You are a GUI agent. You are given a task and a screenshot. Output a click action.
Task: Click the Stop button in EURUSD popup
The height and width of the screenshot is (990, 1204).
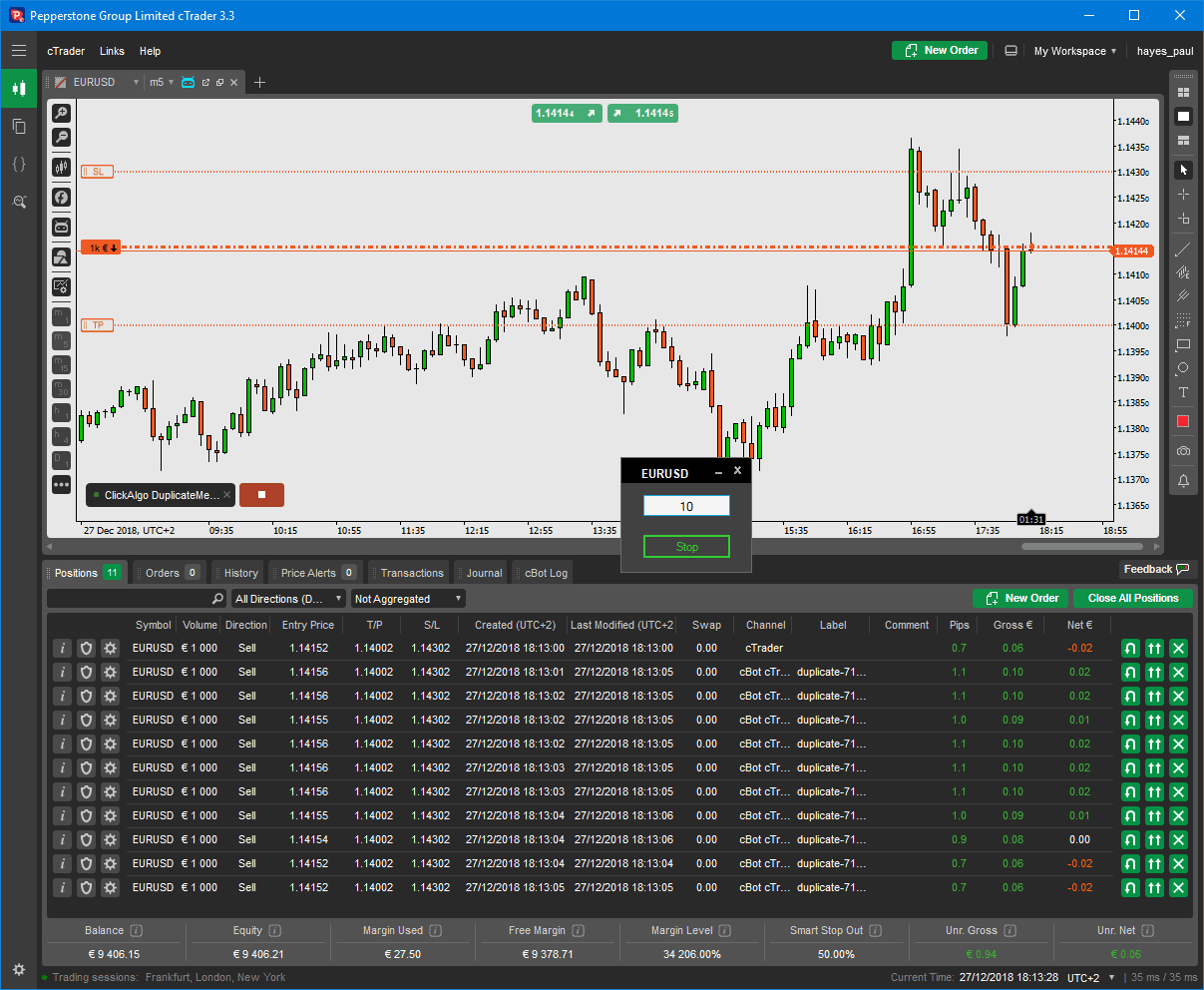click(x=686, y=547)
